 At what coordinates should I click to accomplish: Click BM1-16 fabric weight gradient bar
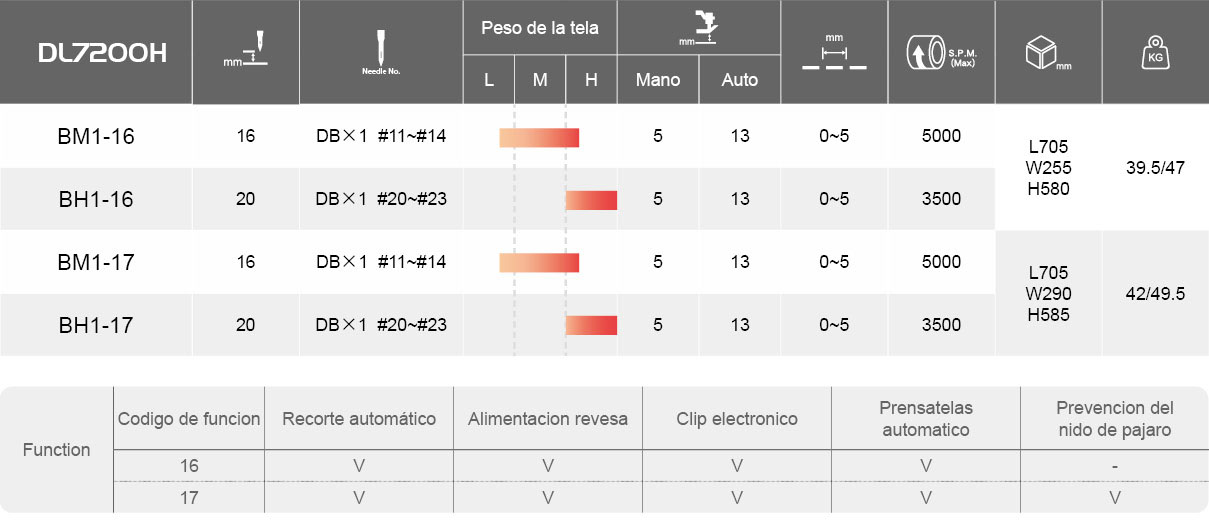[539, 137]
